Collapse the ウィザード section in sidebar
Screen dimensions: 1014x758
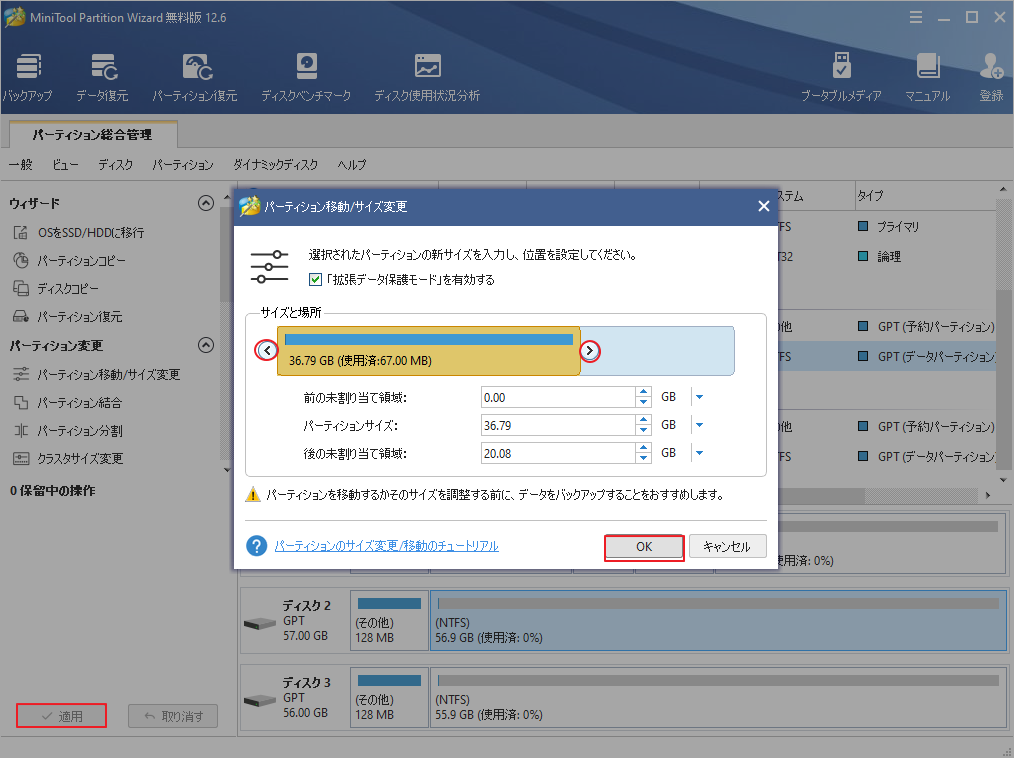point(206,203)
